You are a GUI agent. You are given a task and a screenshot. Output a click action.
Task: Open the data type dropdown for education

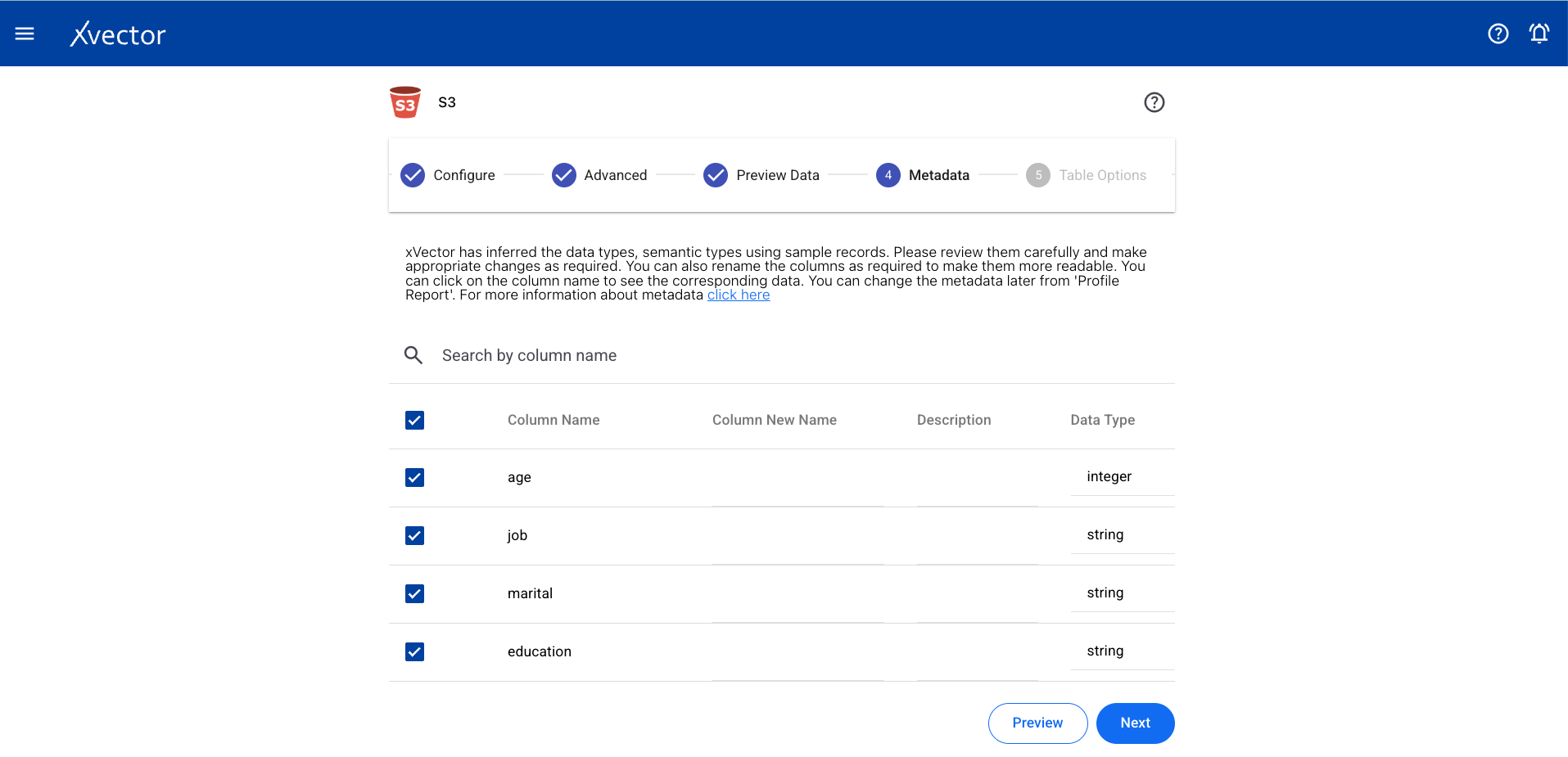point(1122,651)
